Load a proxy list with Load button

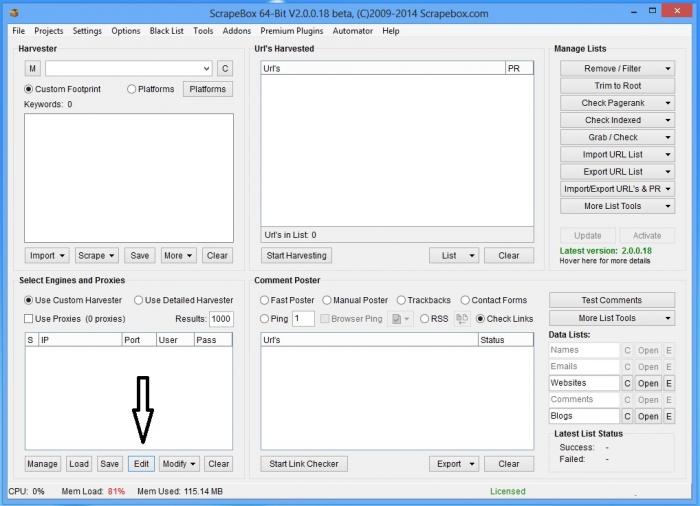click(79, 464)
